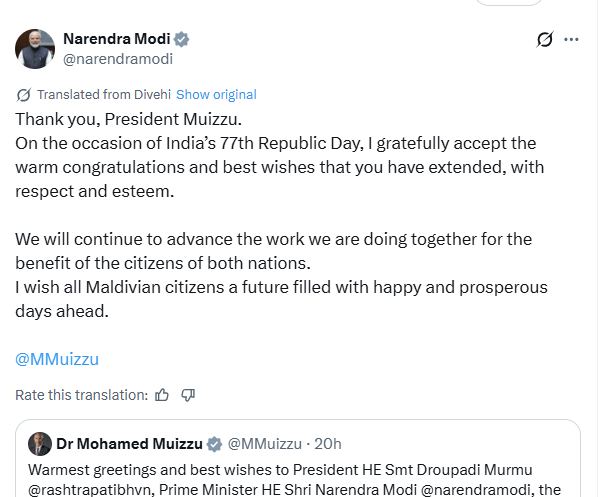Rate translation with thumbs down

(187, 395)
